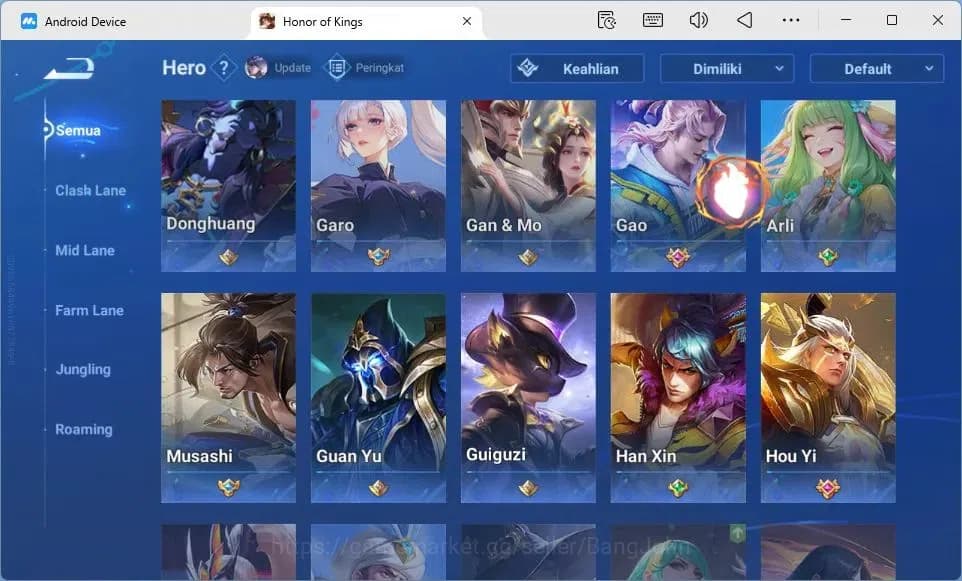Click the Peringkat text button
The width and height of the screenshot is (962, 581).
click(x=380, y=67)
